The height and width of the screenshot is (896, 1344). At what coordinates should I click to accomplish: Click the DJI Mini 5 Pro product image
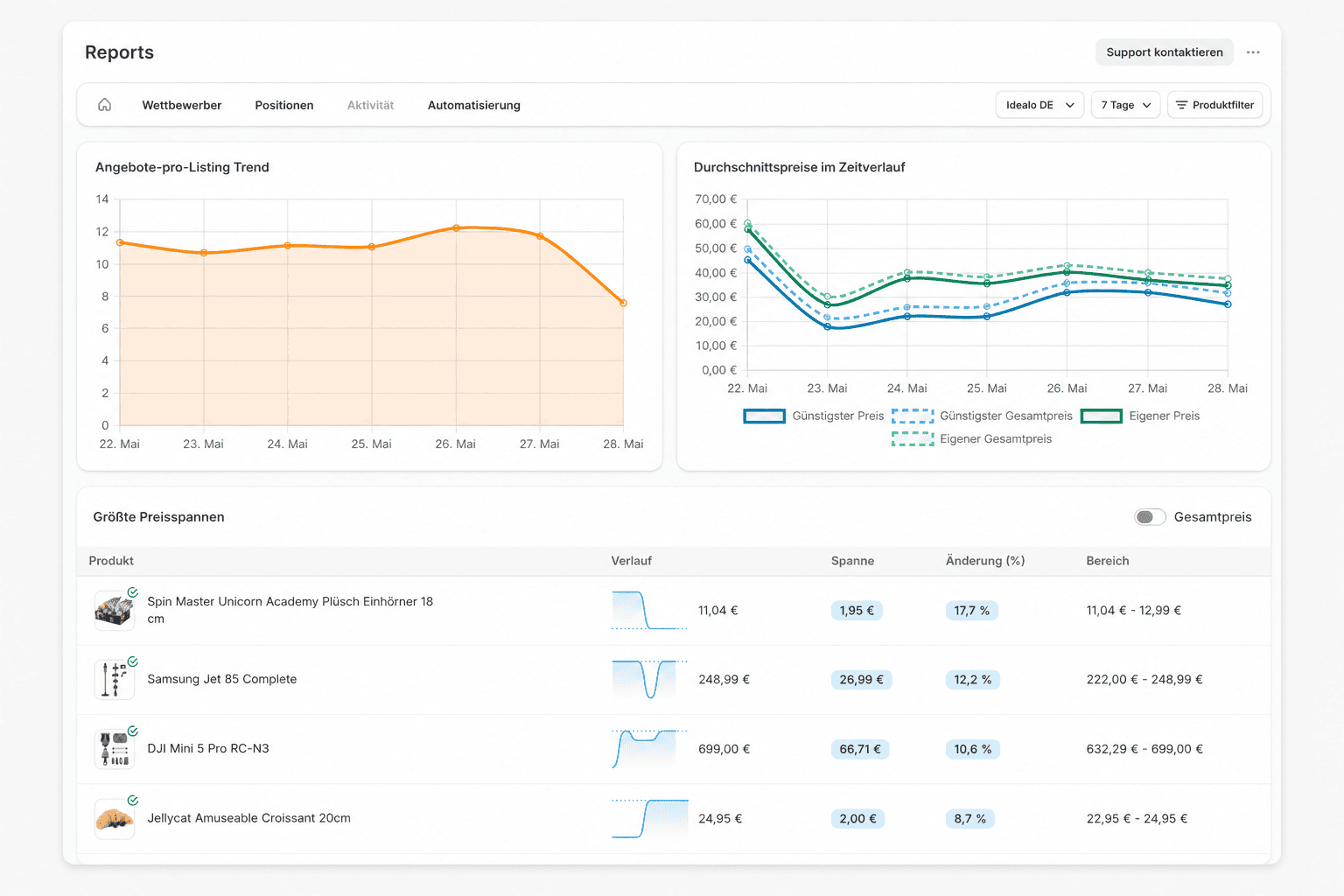(115, 749)
